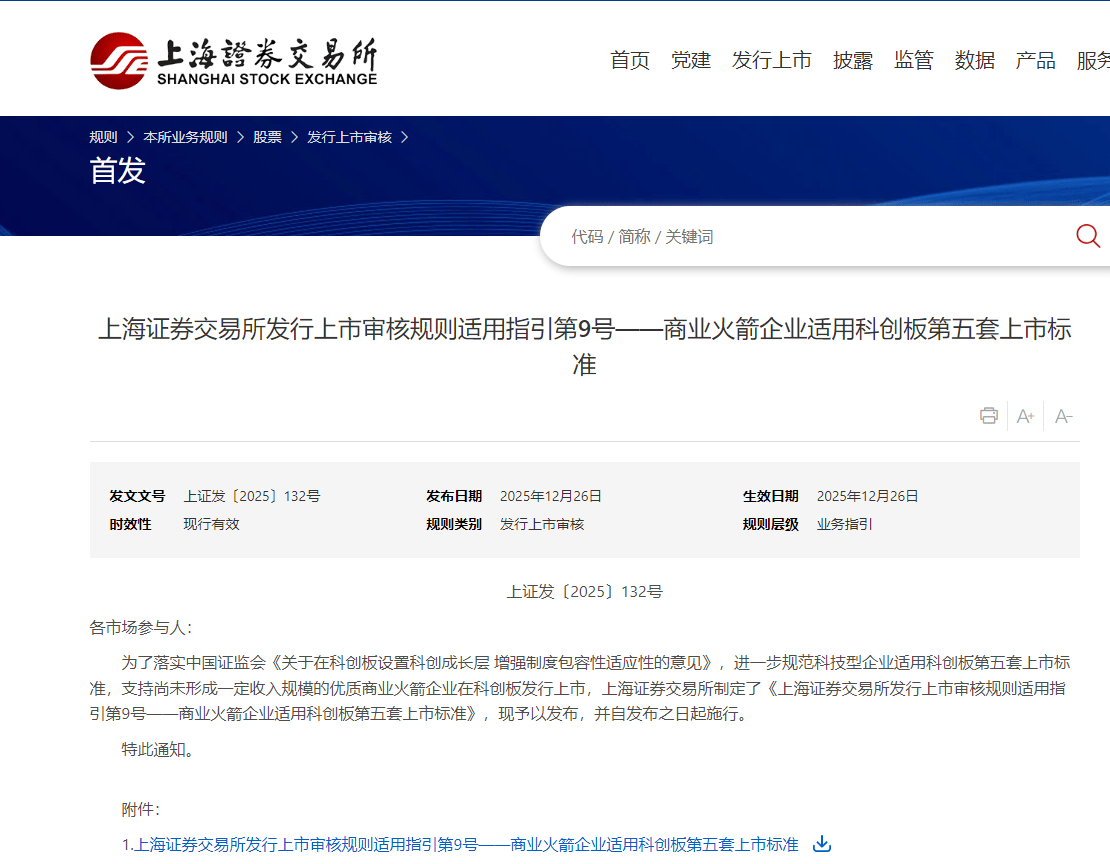The width and height of the screenshot is (1110, 864).
Task: Open the attached 第9号 guideline document link
Action: (x=466, y=845)
